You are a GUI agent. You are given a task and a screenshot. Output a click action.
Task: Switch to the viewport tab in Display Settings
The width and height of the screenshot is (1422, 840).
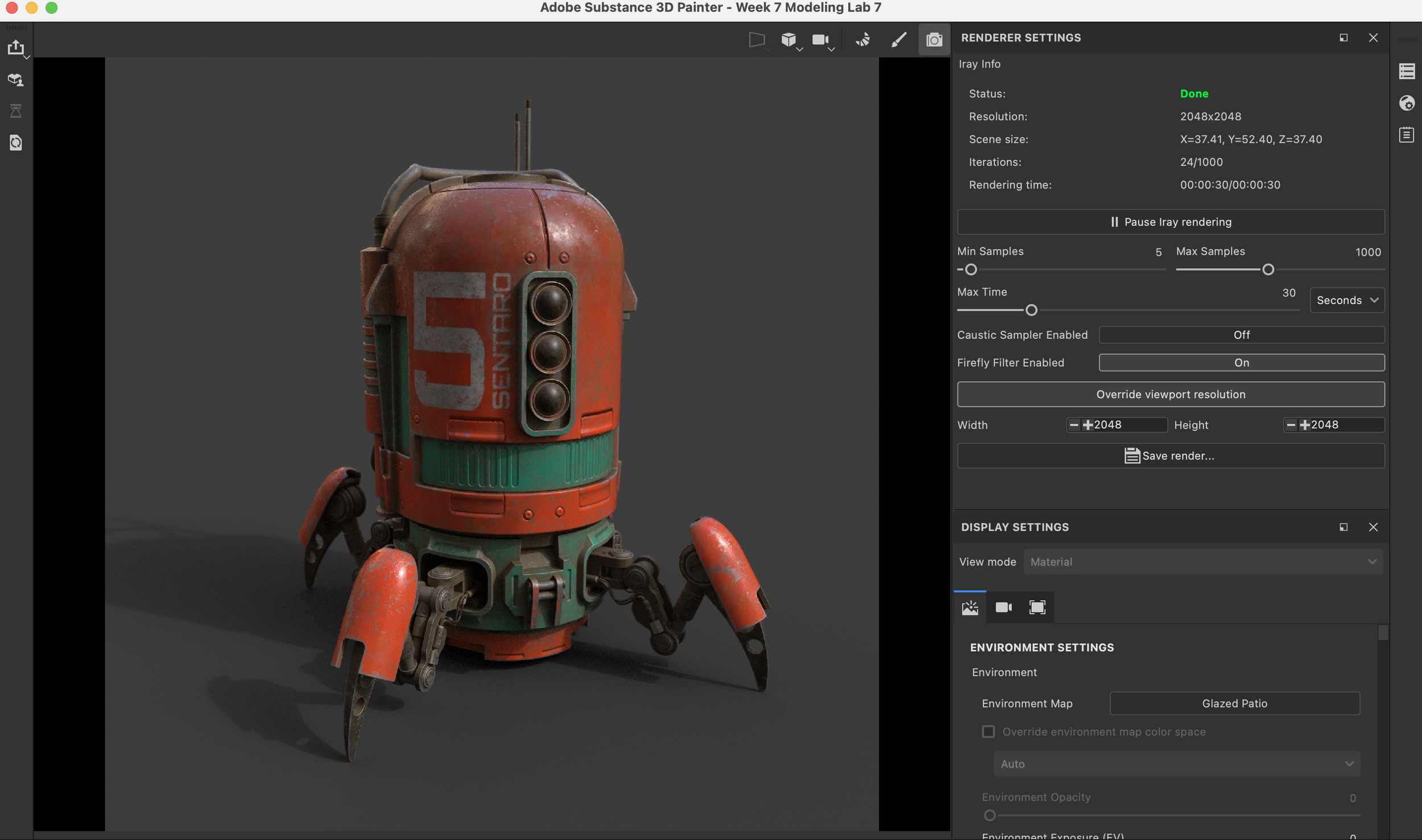coord(1037,607)
